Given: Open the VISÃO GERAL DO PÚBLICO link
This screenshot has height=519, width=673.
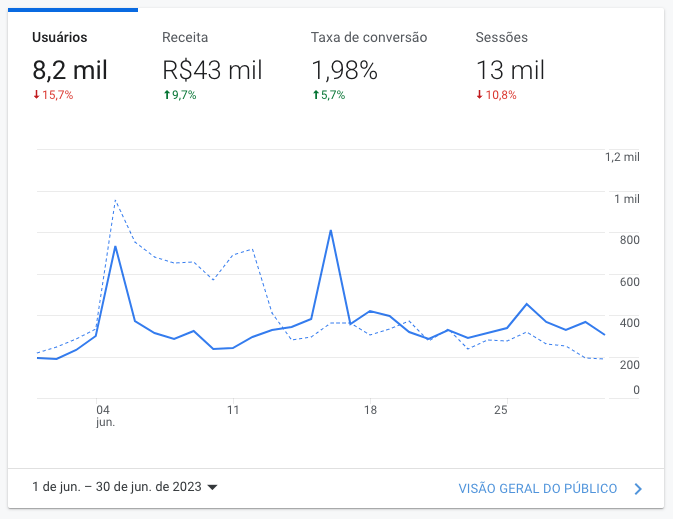Looking at the screenshot, I should point(537,489).
